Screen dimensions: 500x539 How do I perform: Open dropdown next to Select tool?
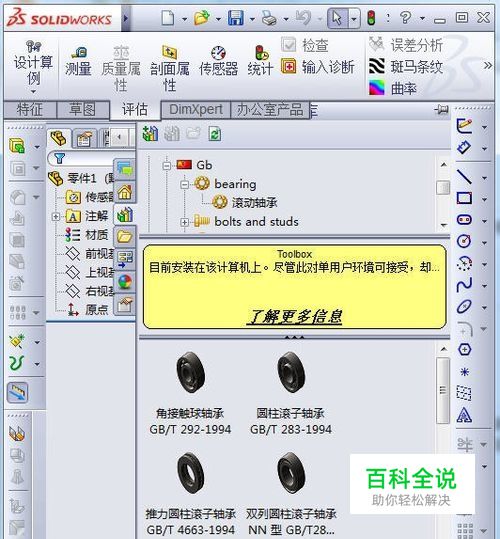point(354,18)
